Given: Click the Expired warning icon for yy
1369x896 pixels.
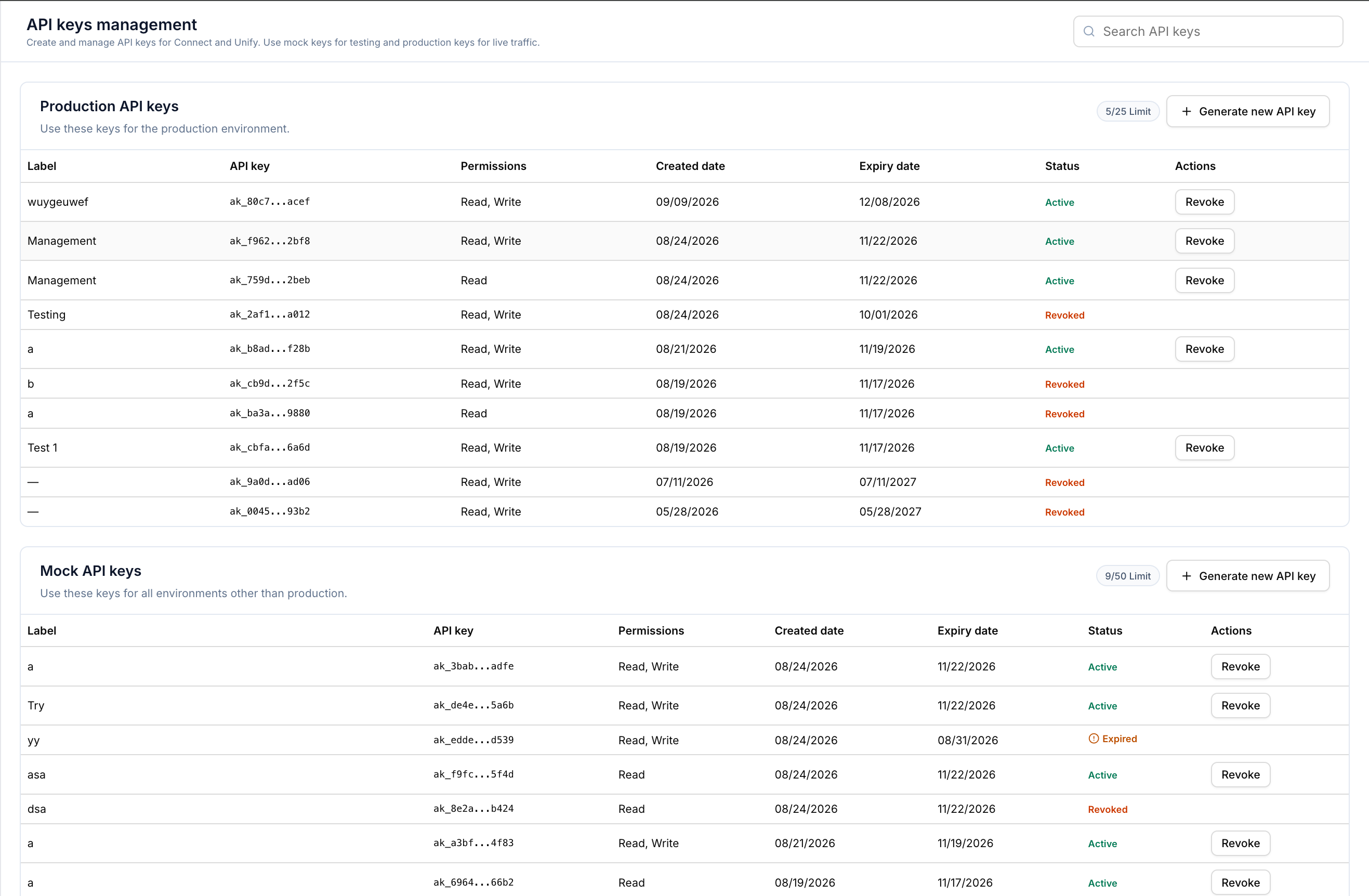Looking at the screenshot, I should coord(1094,739).
